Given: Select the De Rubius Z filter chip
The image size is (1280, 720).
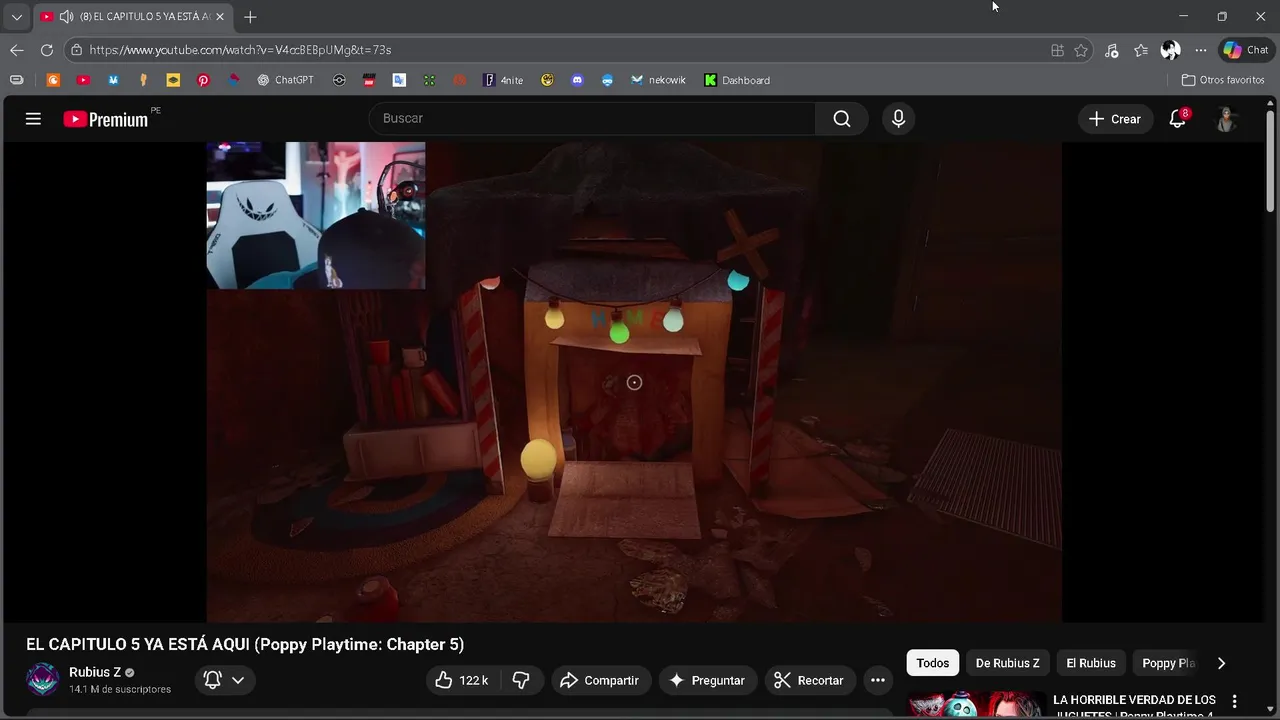Looking at the screenshot, I should pyautogui.click(x=1008, y=663).
